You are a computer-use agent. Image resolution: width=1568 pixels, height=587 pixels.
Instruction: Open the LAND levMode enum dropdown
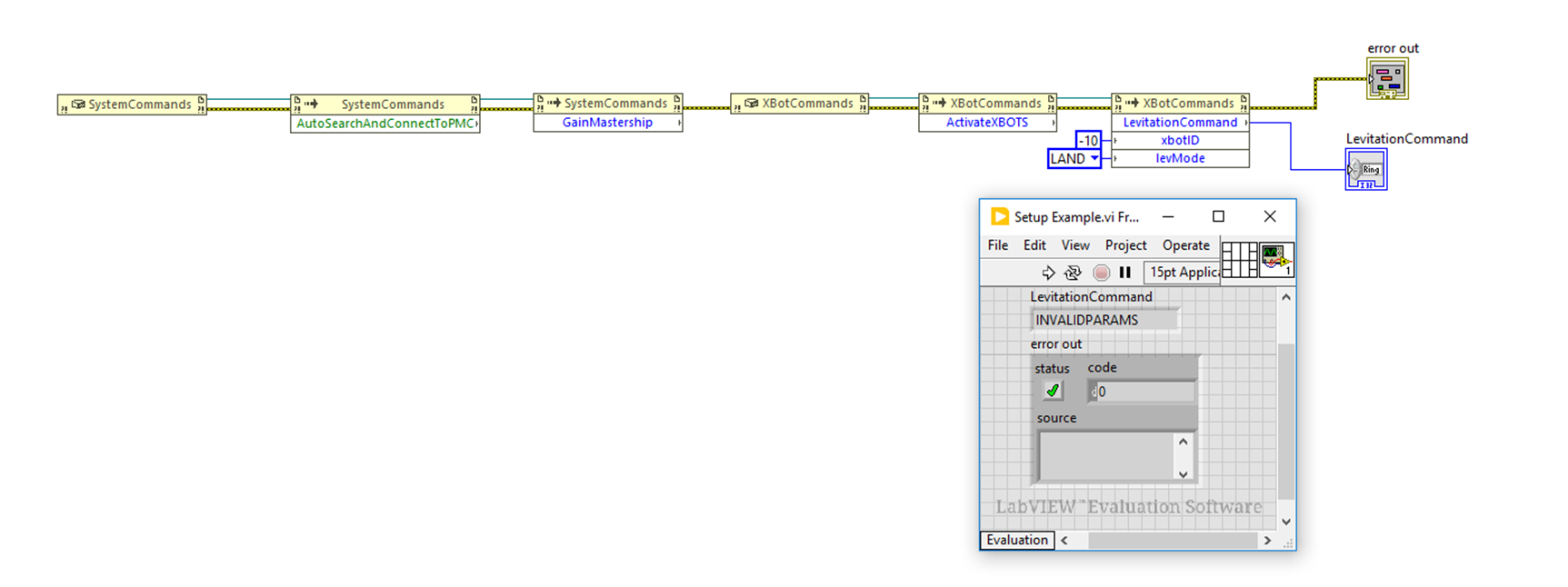coord(1074,159)
